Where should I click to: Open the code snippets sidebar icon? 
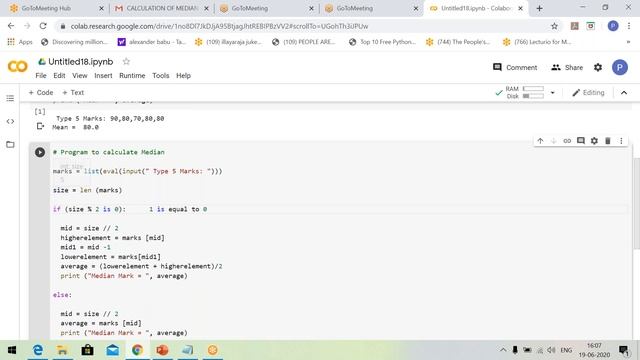[x=10, y=121]
